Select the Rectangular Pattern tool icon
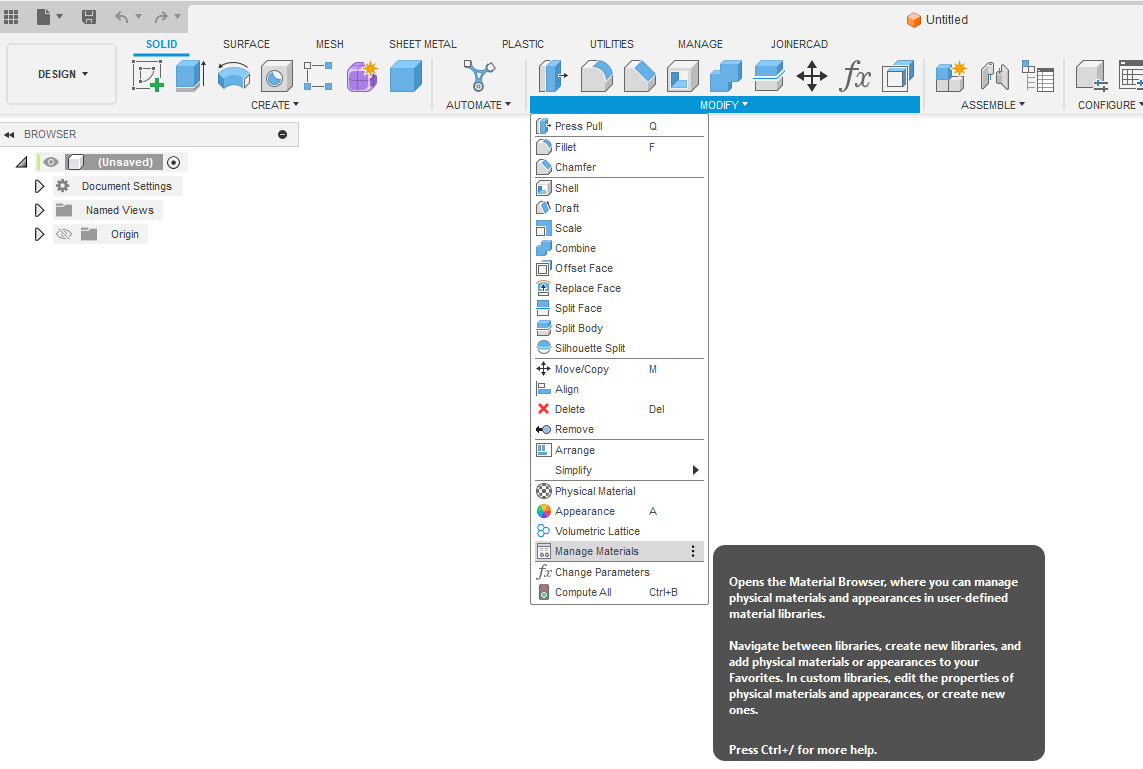 click(x=319, y=76)
